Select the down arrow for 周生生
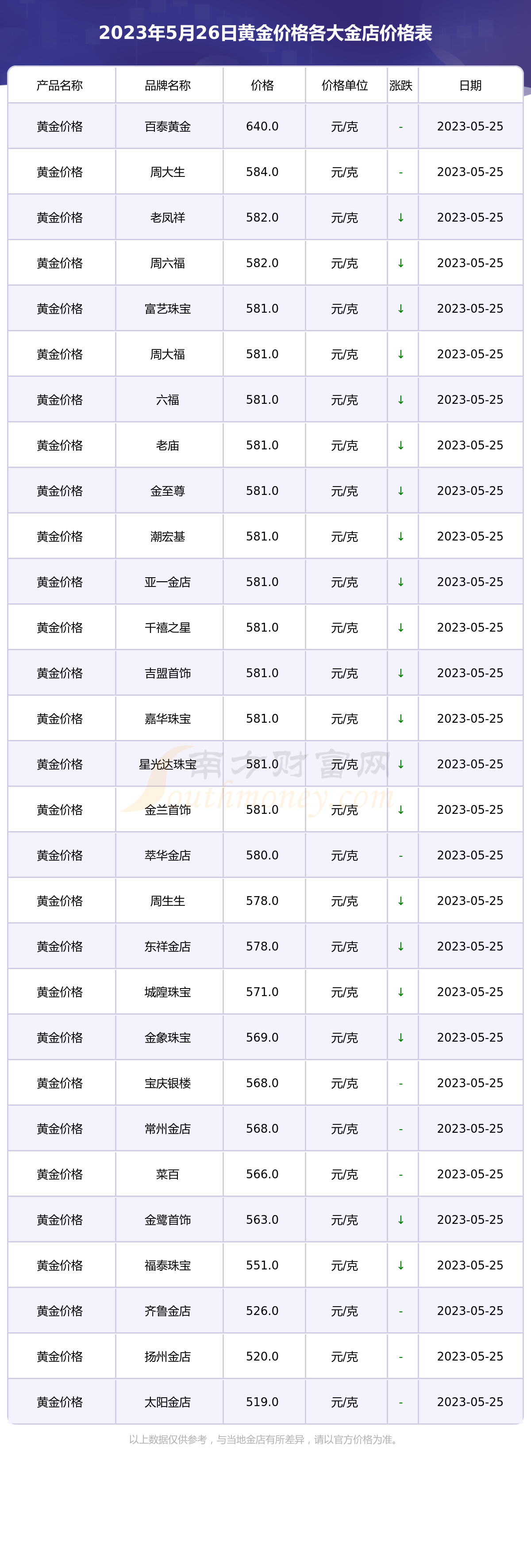The width and height of the screenshot is (531, 1568). click(x=401, y=901)
